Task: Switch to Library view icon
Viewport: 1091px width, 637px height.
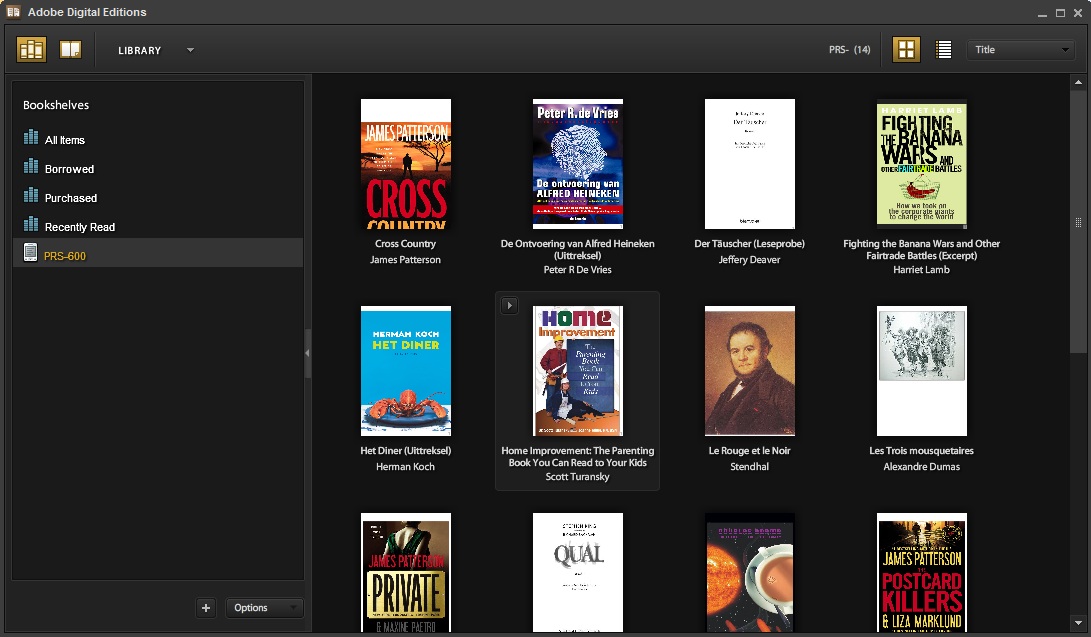Action: point(31,49)
